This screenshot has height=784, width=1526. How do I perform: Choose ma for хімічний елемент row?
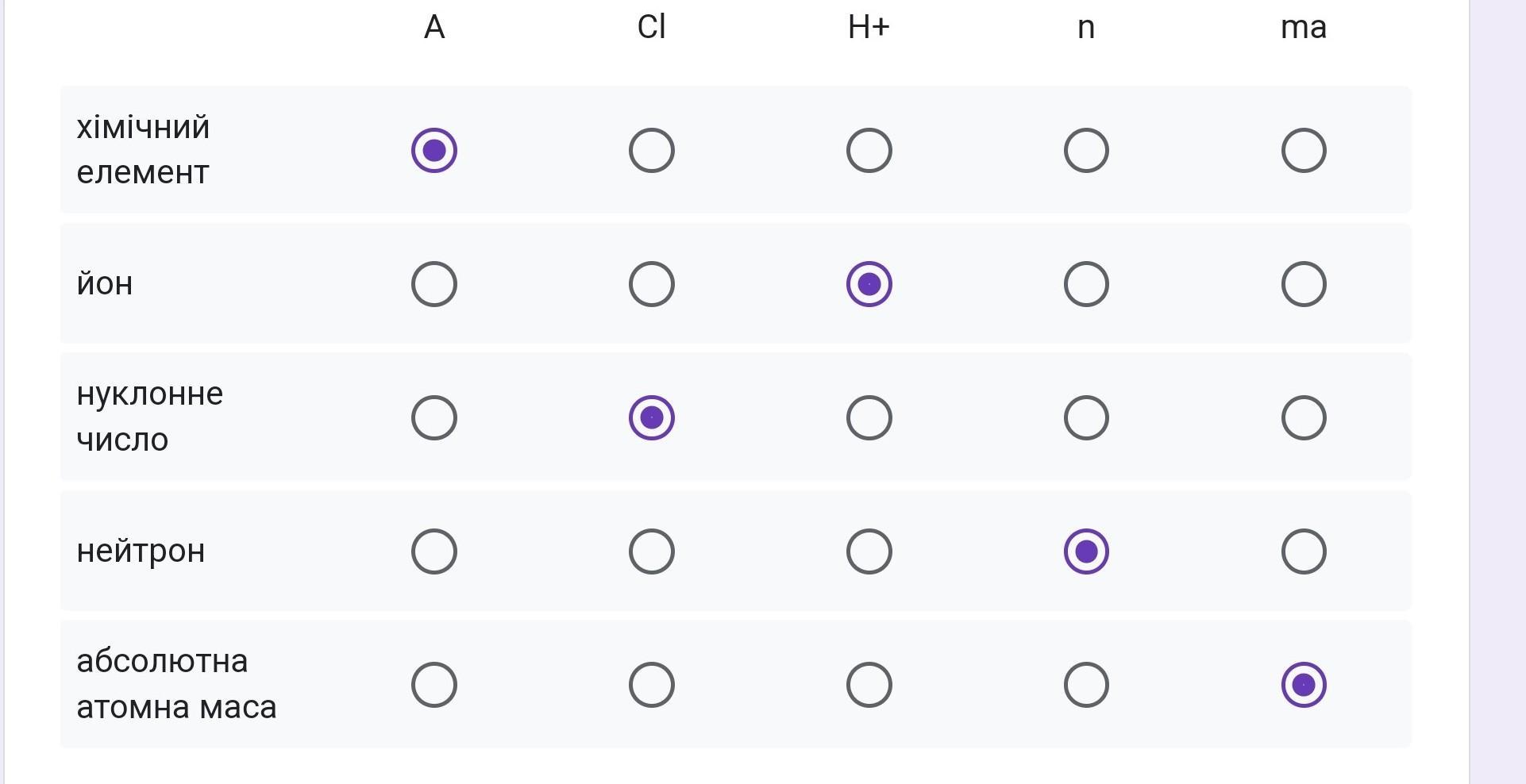(1303, 150)
